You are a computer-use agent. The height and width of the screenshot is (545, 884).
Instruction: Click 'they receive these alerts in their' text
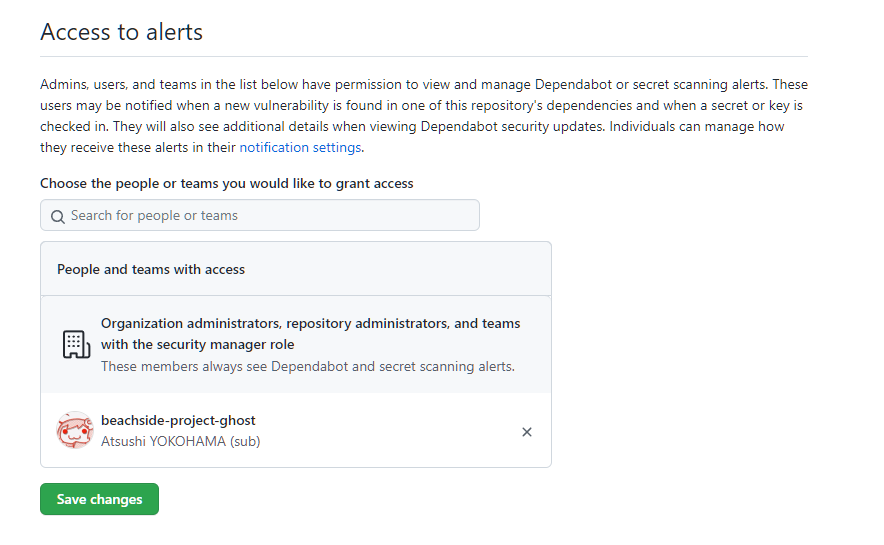[137, 147]
